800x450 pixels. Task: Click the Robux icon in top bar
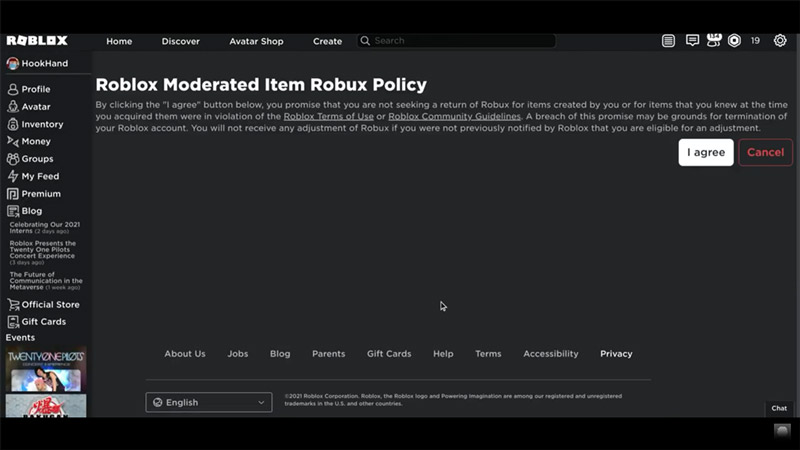[x=734, y=41]
